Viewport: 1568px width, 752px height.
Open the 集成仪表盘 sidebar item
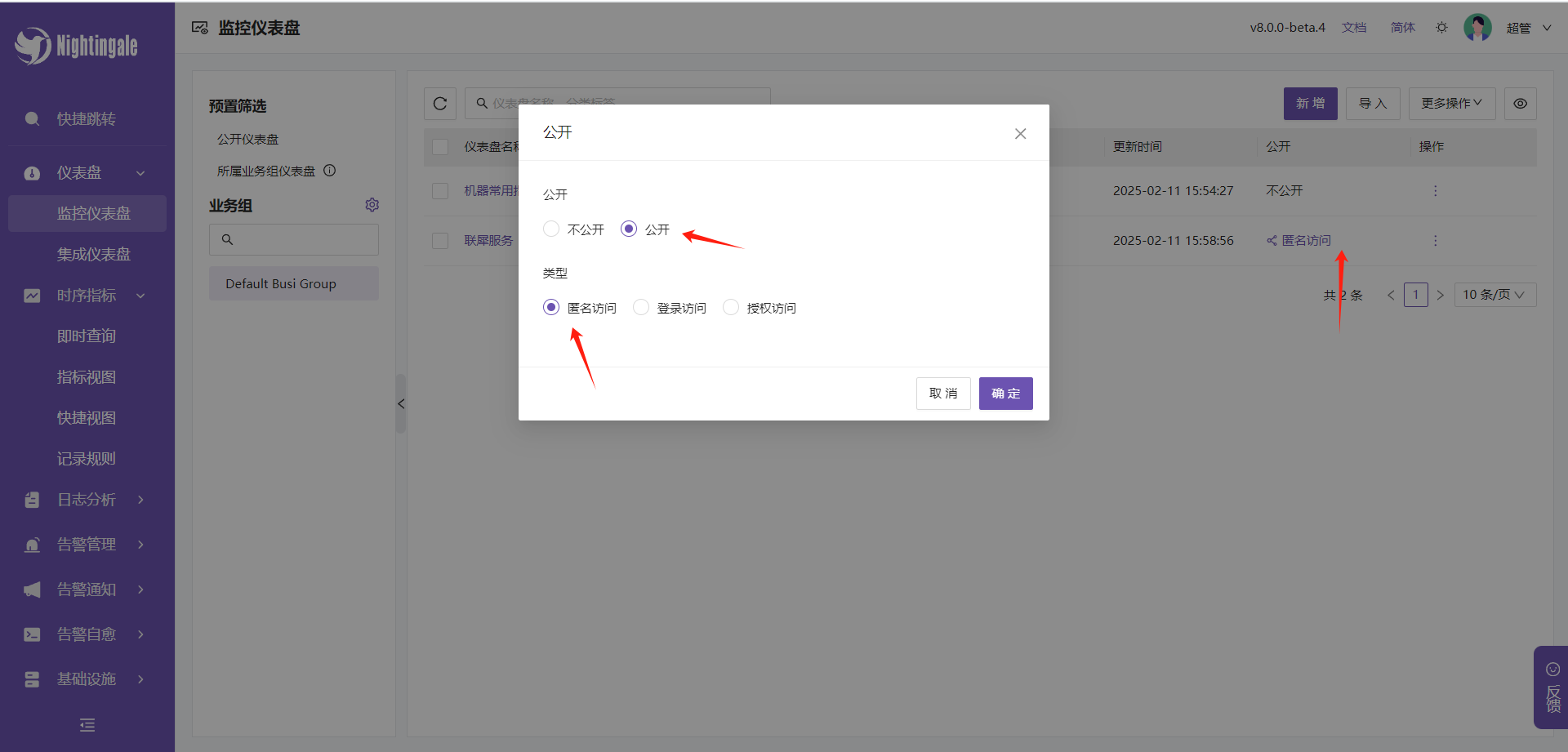93,255
